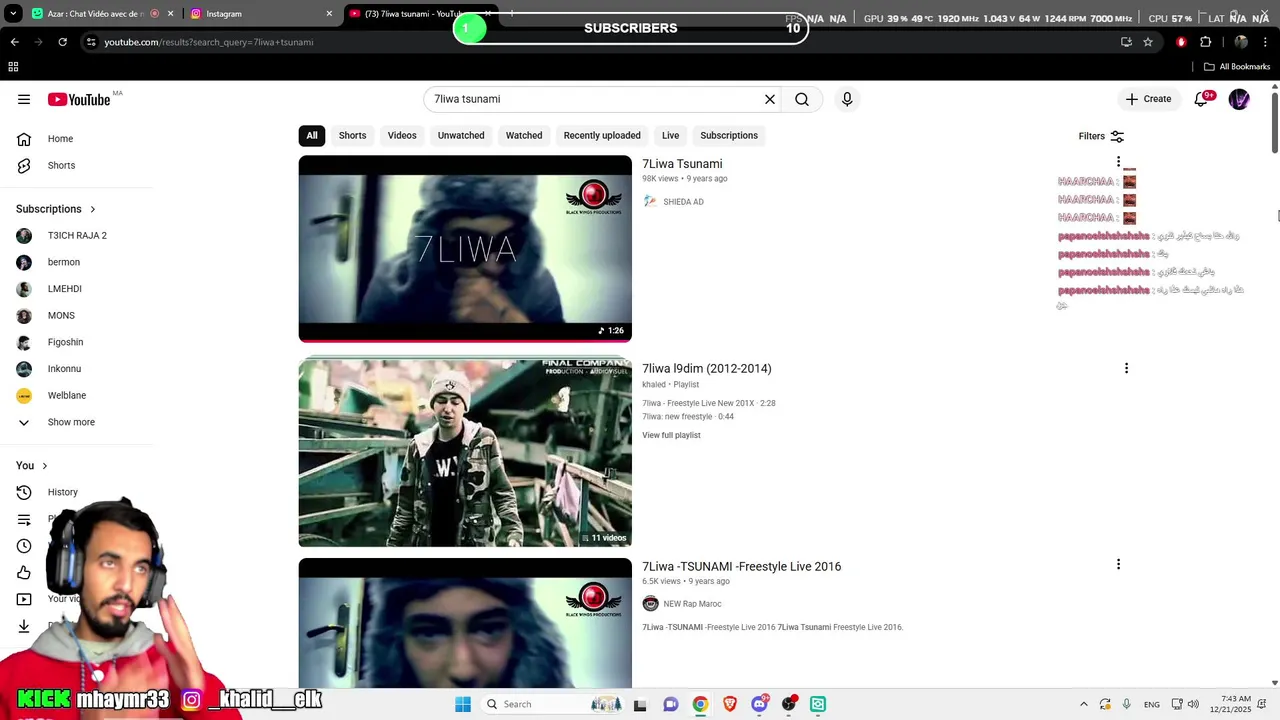Play the 7Liwa Tsunami video thumbnail
The height and width of the screenshot is (720, 1280).
pos(465,248)
